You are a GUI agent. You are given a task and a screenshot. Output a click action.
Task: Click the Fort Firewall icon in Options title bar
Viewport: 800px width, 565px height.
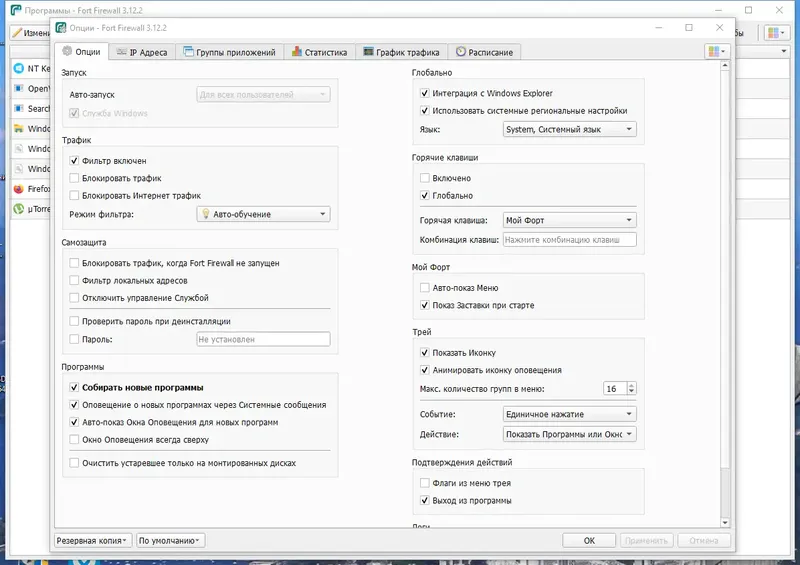point(61,28)
